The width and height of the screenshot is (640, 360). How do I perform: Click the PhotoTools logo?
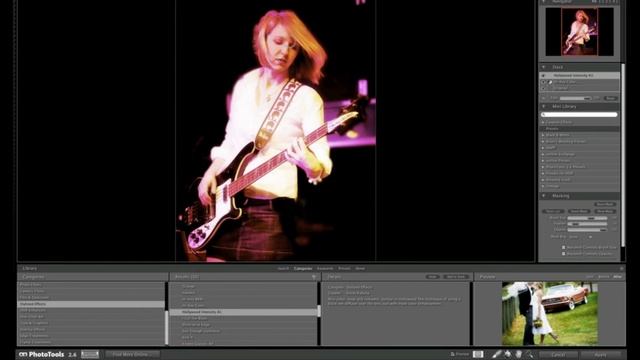click(x=41, y=354)
